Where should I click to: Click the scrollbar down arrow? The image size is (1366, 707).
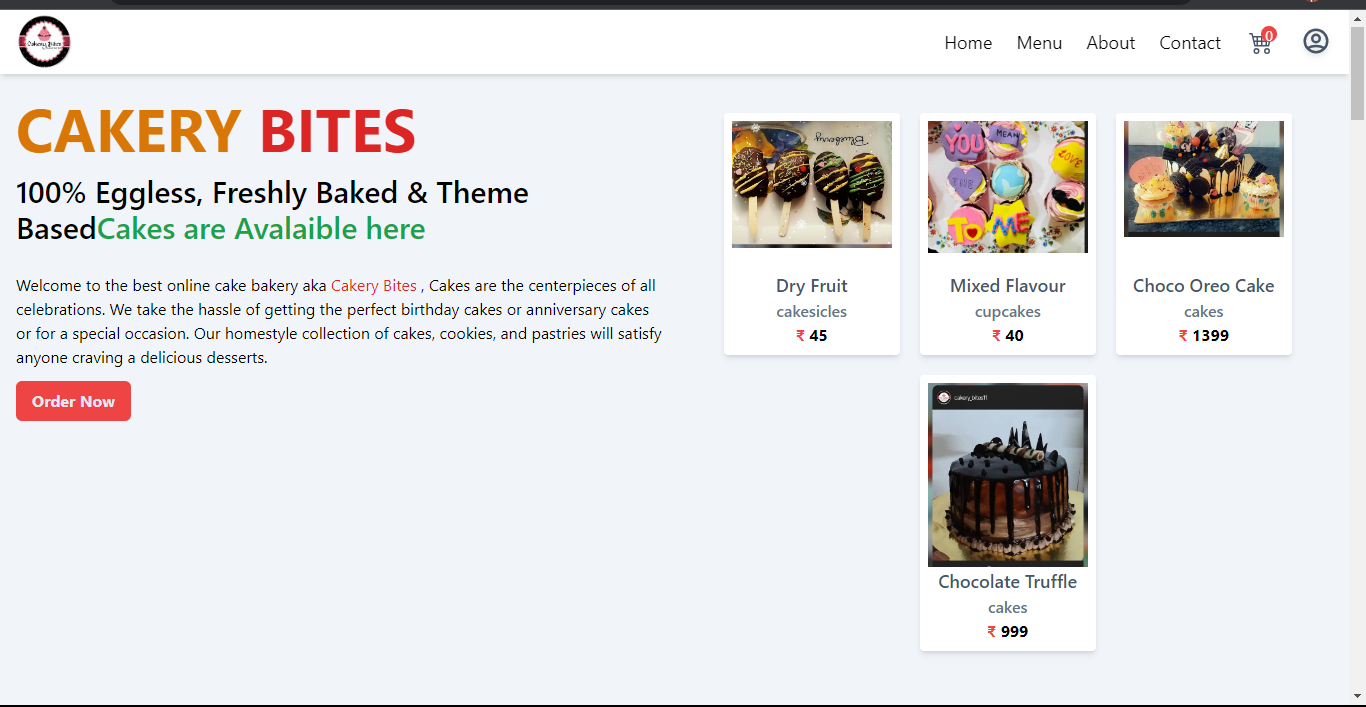pyautogui.click(x=1357, y=696)
